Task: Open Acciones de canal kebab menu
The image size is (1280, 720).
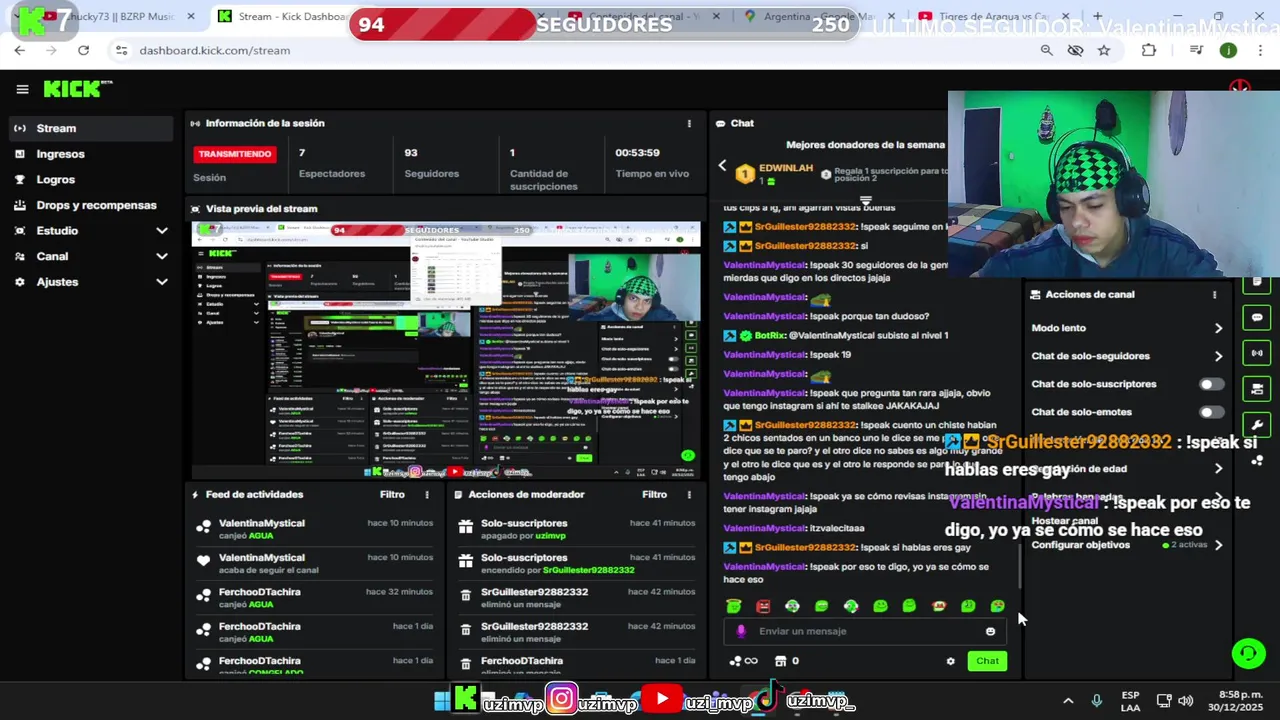Action: point(1215,295)
